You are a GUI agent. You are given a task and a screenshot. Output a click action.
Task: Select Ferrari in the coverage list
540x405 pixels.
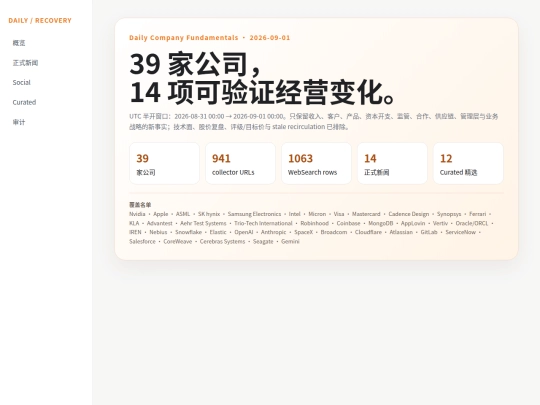pos(477,214)
